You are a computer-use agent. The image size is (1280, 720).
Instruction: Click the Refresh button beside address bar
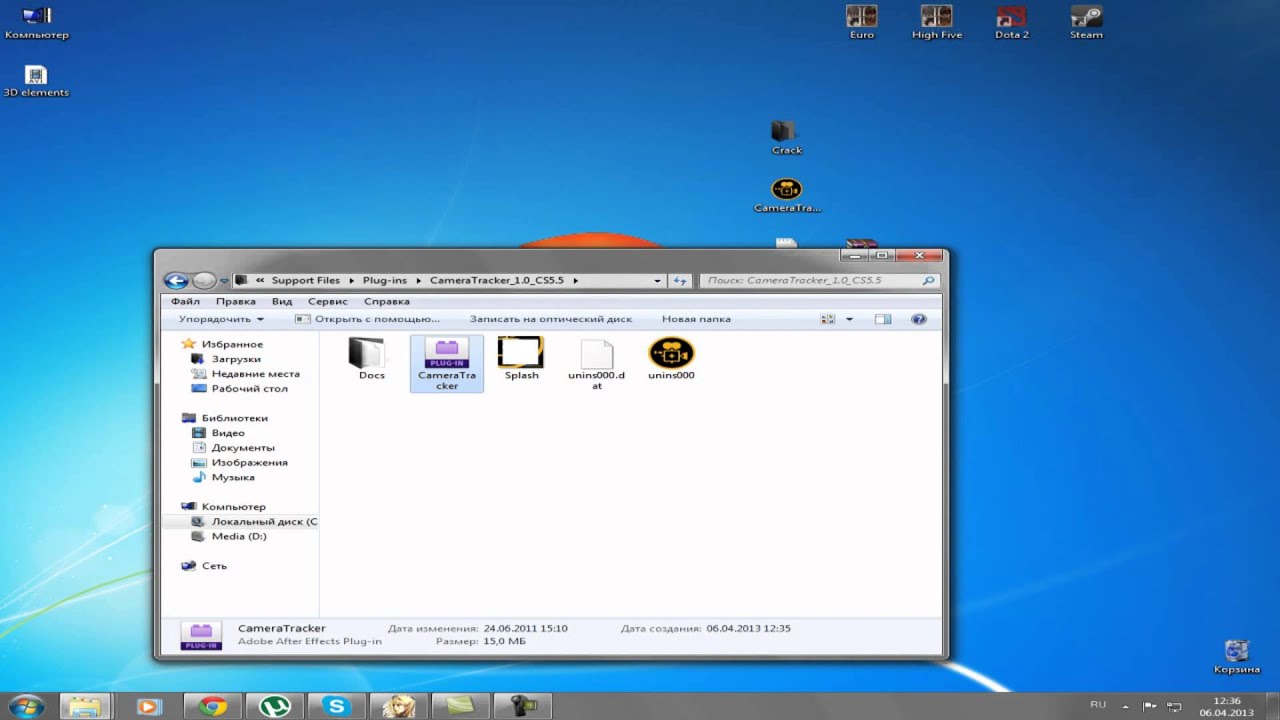680,281
